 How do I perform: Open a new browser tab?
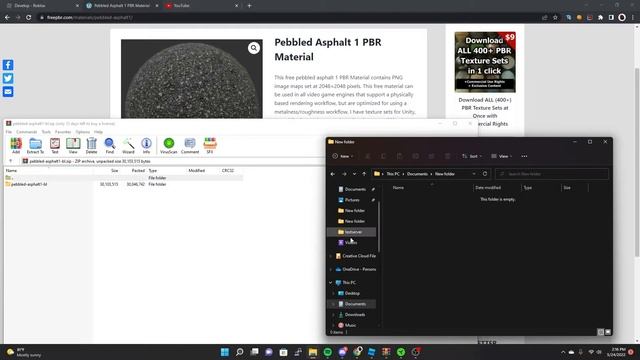point(249,6)
